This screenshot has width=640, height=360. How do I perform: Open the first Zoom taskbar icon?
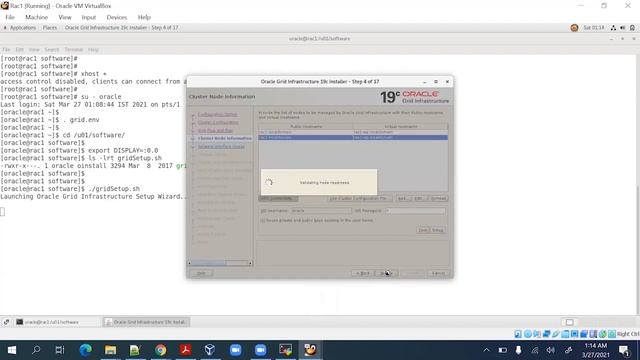tap(236, 350)
